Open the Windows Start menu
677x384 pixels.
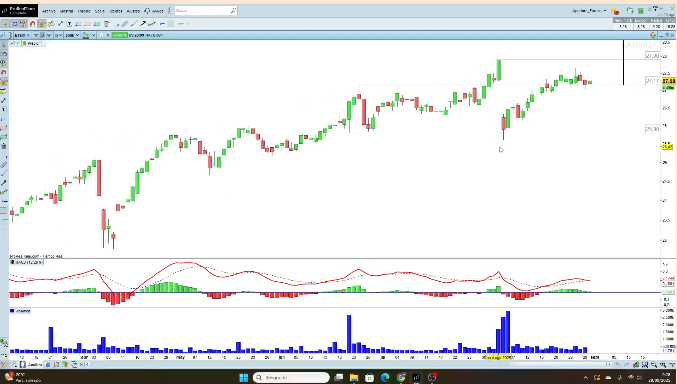[x=243, y=377]
